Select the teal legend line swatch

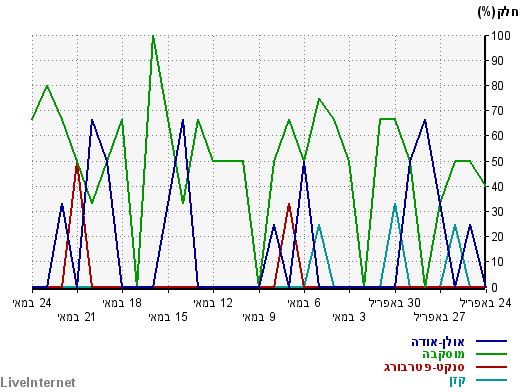tap(491, 380)
